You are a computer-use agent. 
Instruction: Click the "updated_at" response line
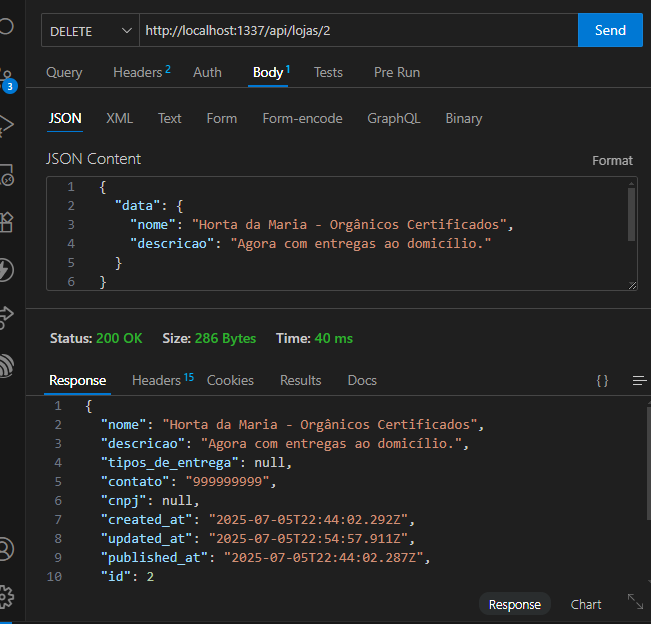[x=258, y=539]
